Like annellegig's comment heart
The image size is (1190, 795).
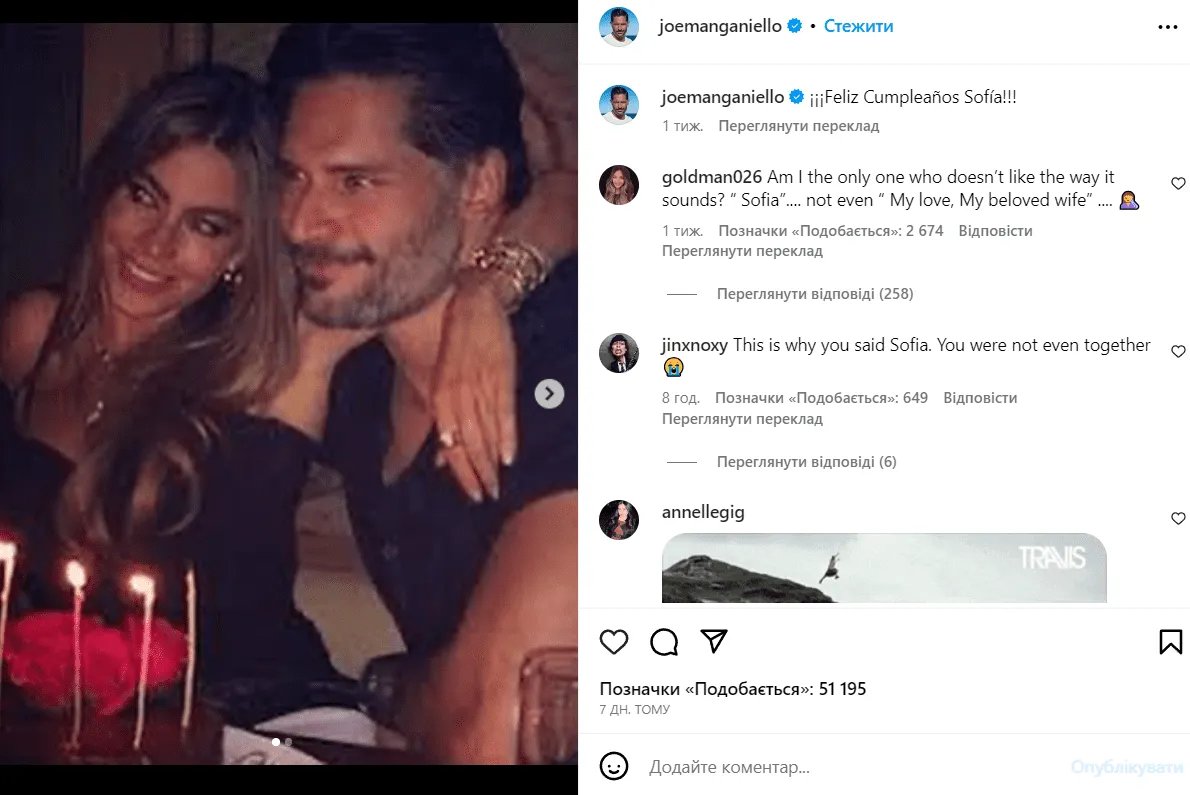click(x=1178, y=519)
